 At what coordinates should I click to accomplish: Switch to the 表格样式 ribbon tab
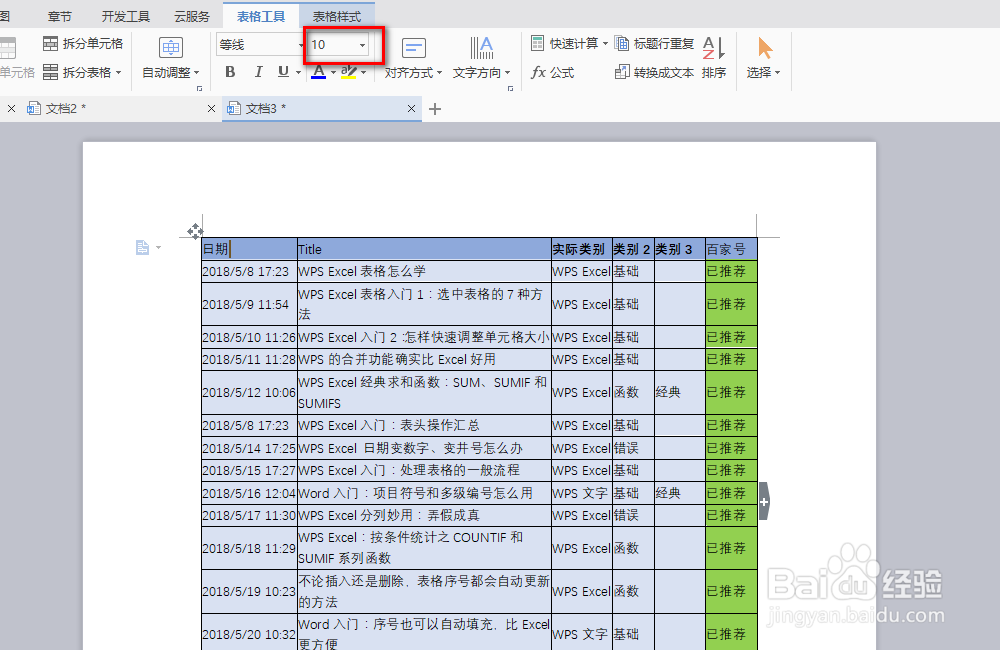[337, 17]
